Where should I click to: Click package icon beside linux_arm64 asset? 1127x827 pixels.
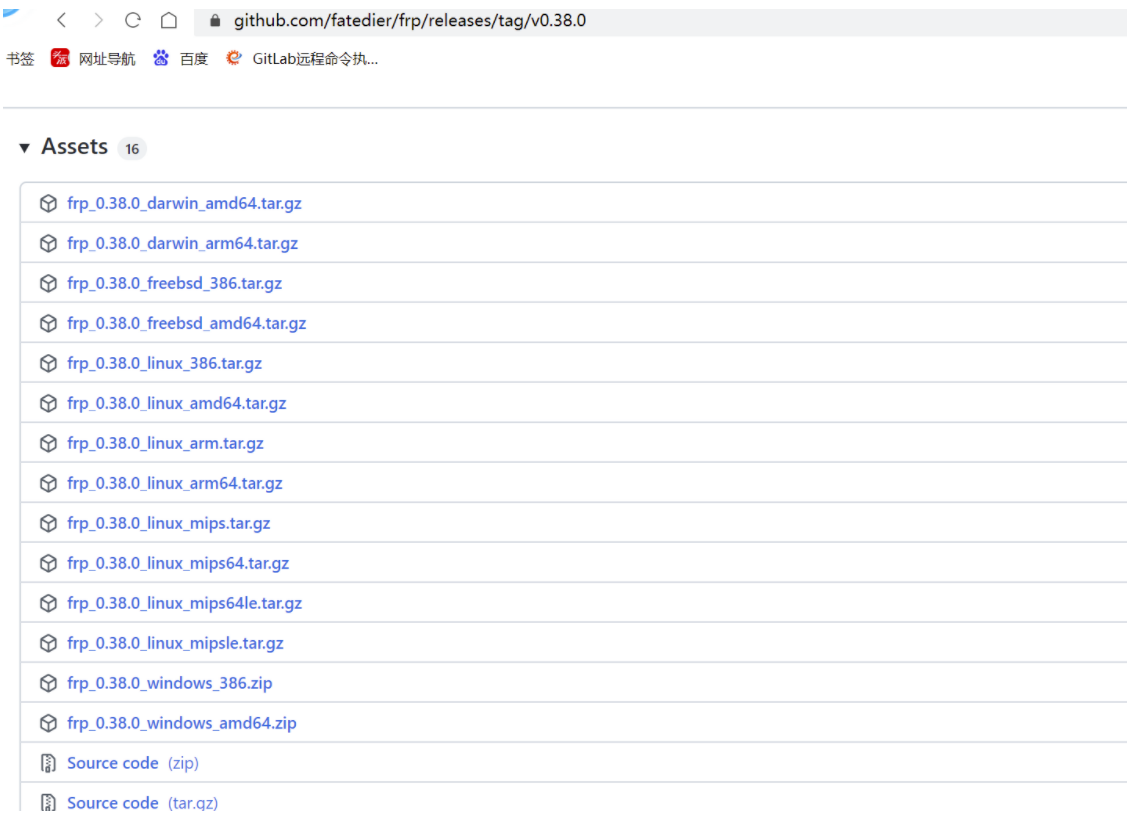tap(48, 484)
